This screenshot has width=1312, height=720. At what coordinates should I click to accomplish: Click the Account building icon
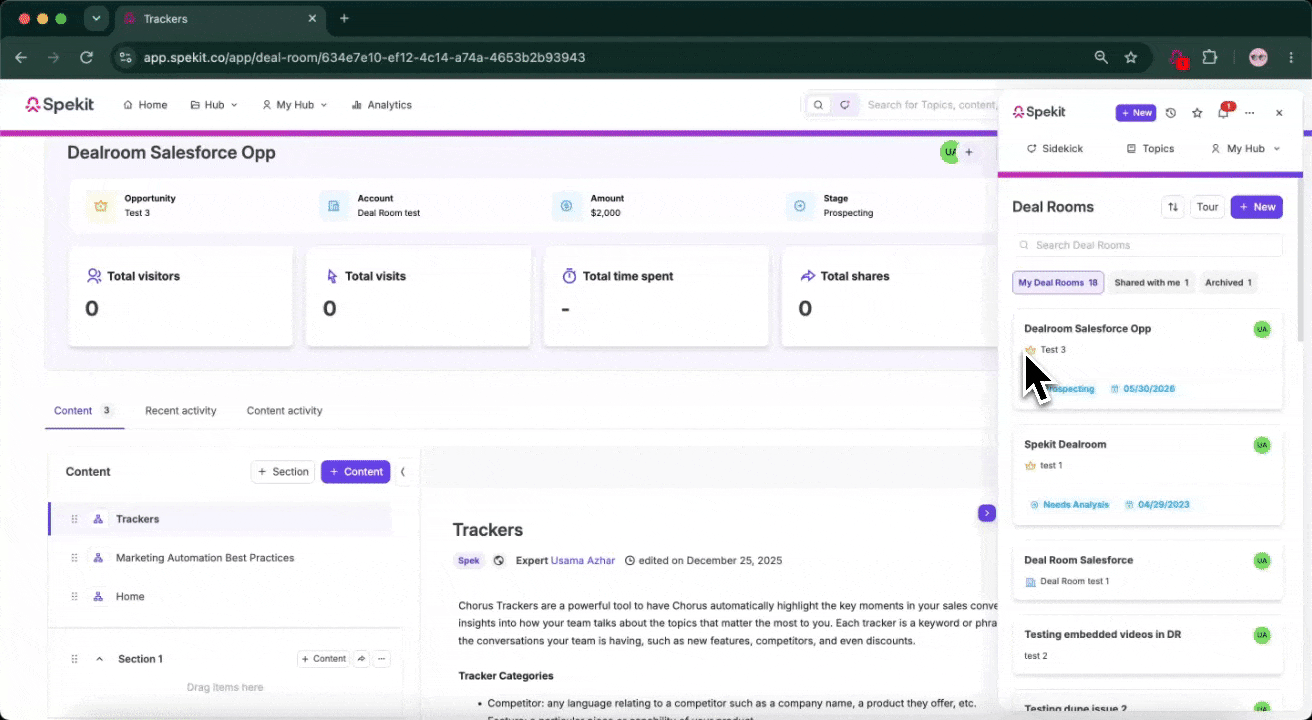tap(334, 206)
